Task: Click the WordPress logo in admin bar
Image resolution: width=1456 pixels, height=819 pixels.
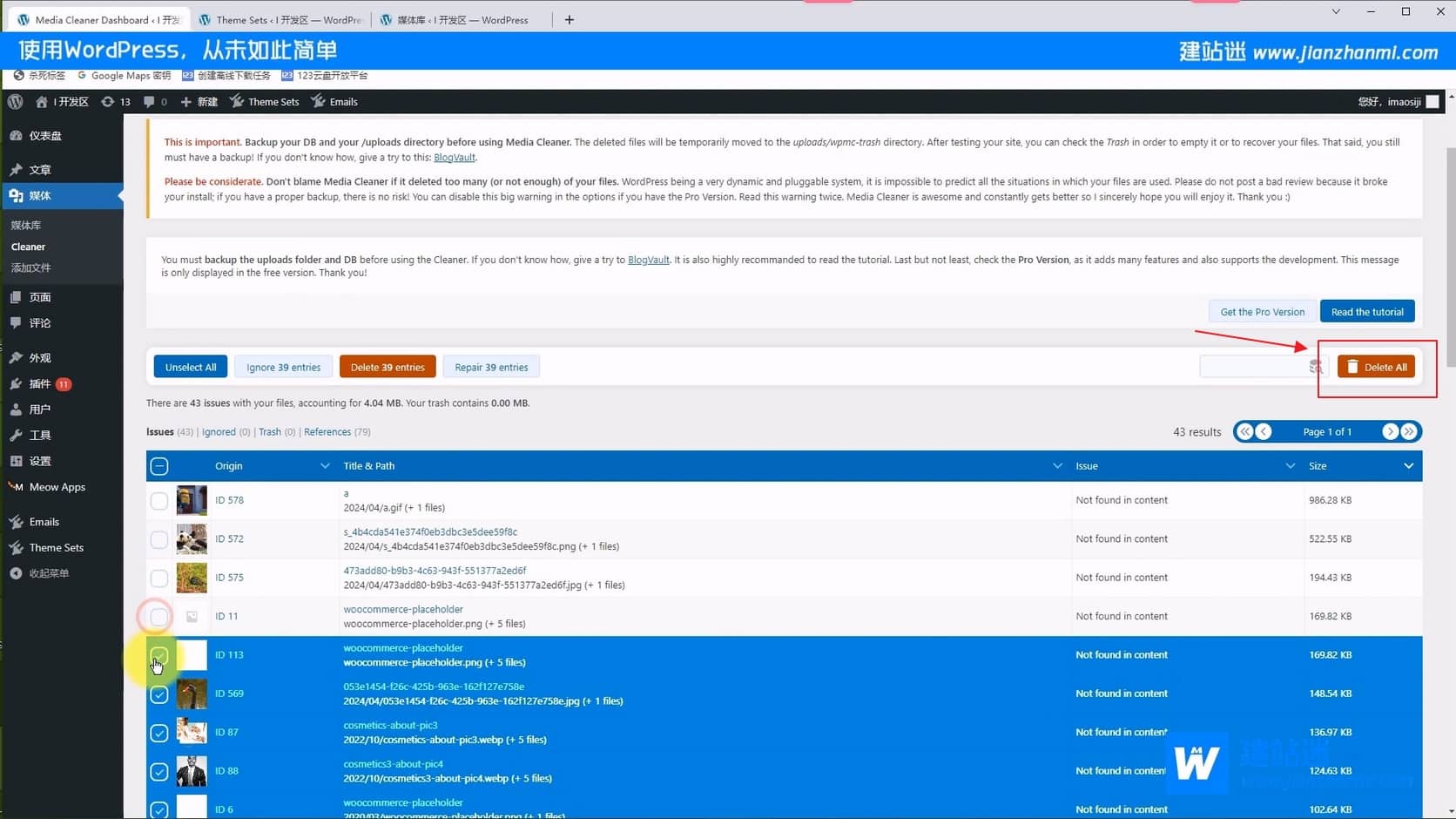Action: pyautogui.click(x=16, y=102)
